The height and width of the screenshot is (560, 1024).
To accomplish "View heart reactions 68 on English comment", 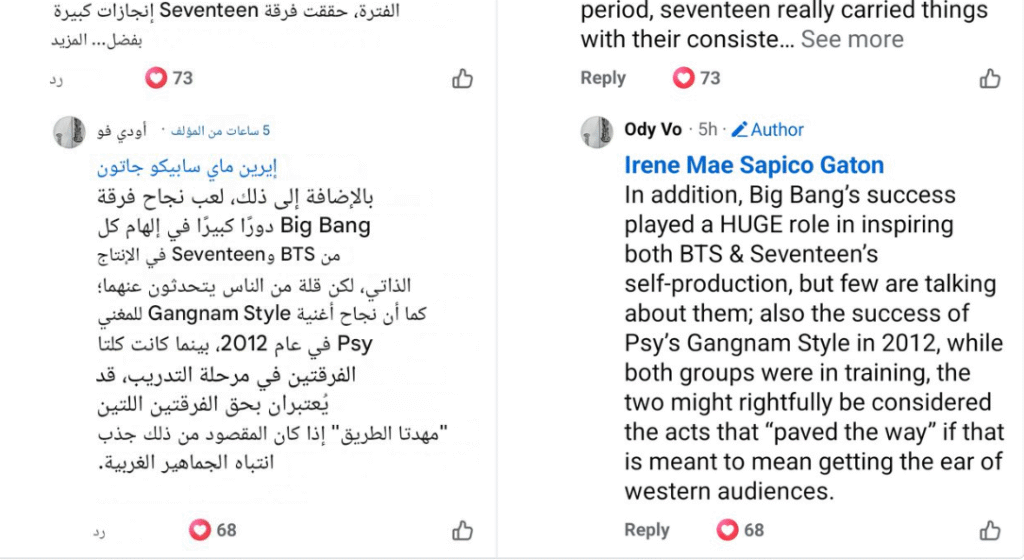I will click(x=740, y=530).
